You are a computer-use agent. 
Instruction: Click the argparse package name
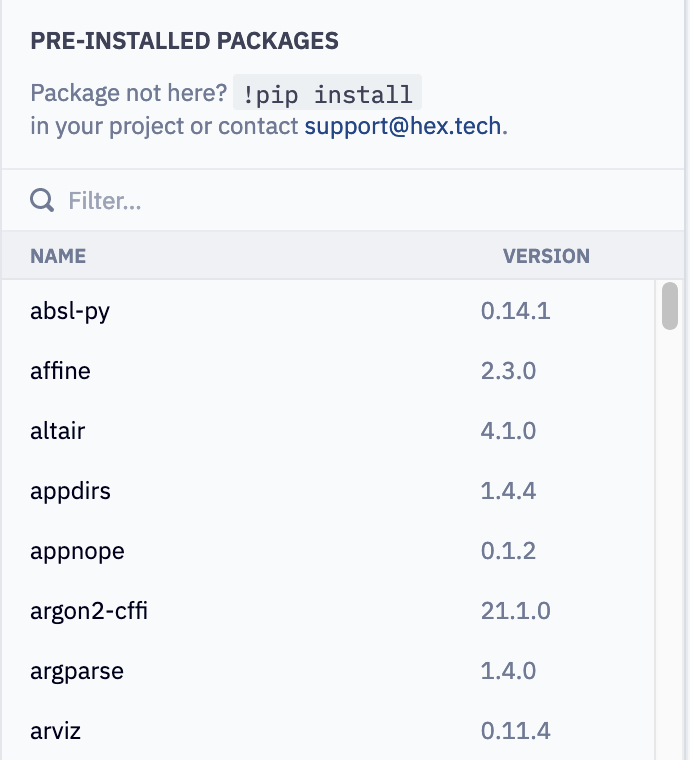[x=77, y=671]
